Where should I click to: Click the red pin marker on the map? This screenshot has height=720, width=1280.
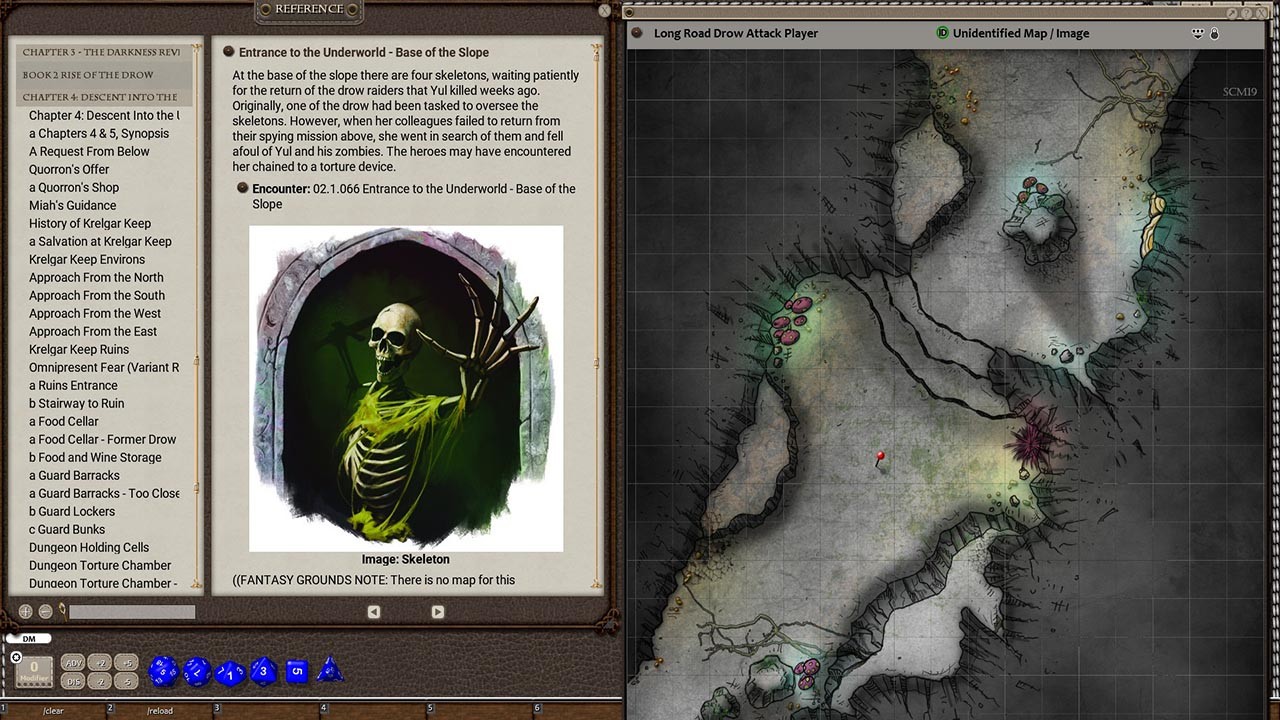pos(880,456)
